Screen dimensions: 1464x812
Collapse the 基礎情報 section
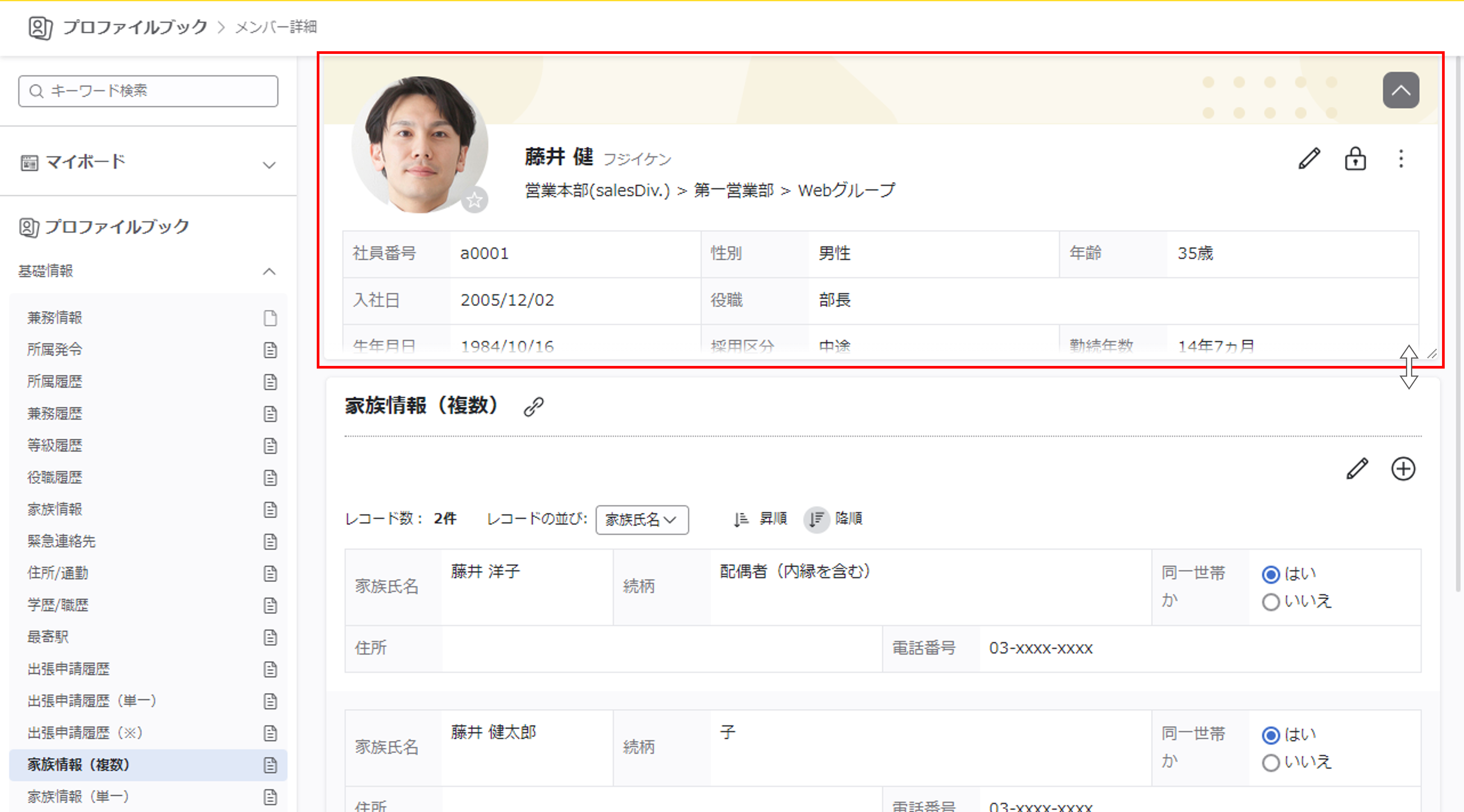click(269, 272)
